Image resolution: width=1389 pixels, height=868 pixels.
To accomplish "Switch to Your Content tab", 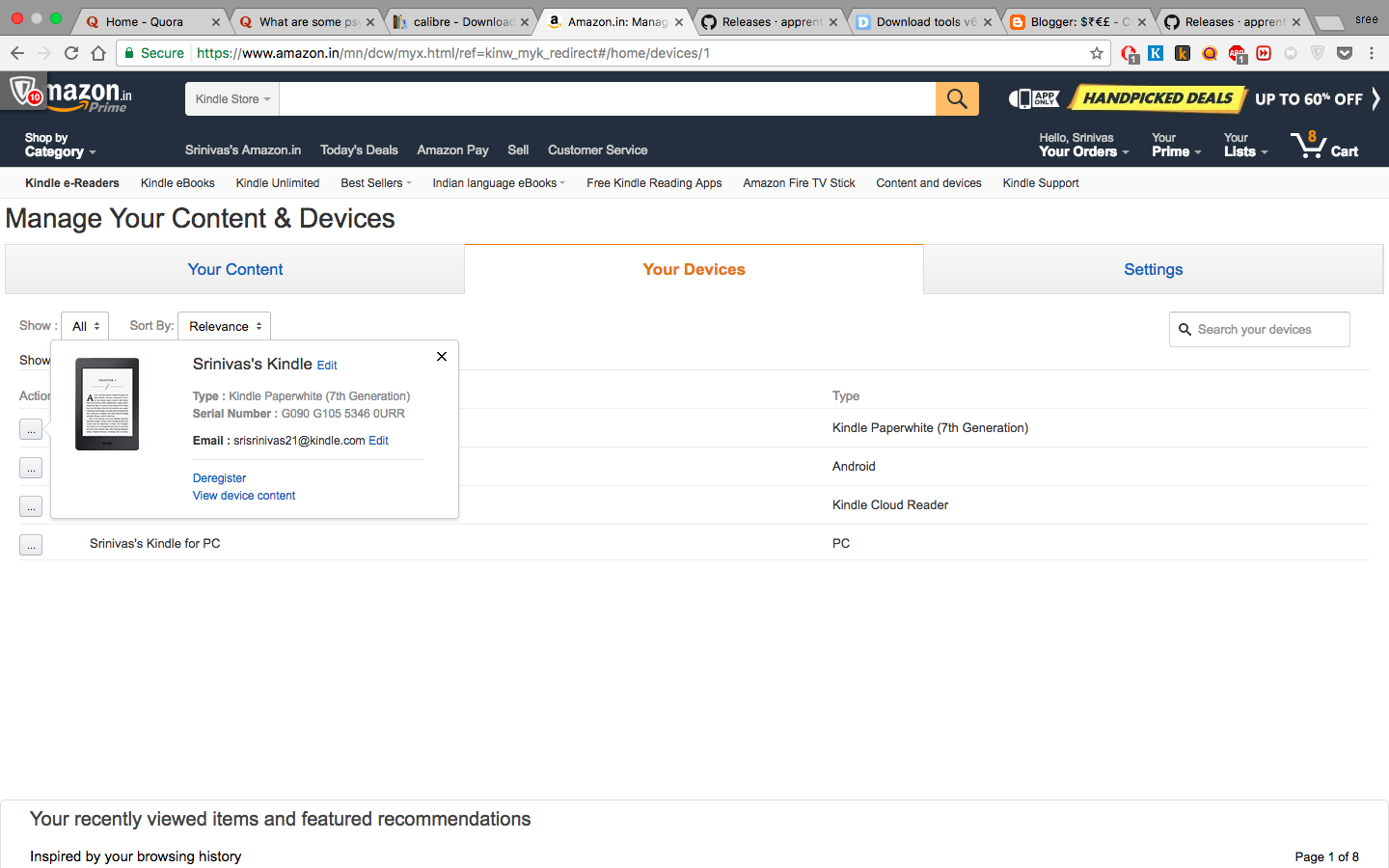I will [235, 269].
